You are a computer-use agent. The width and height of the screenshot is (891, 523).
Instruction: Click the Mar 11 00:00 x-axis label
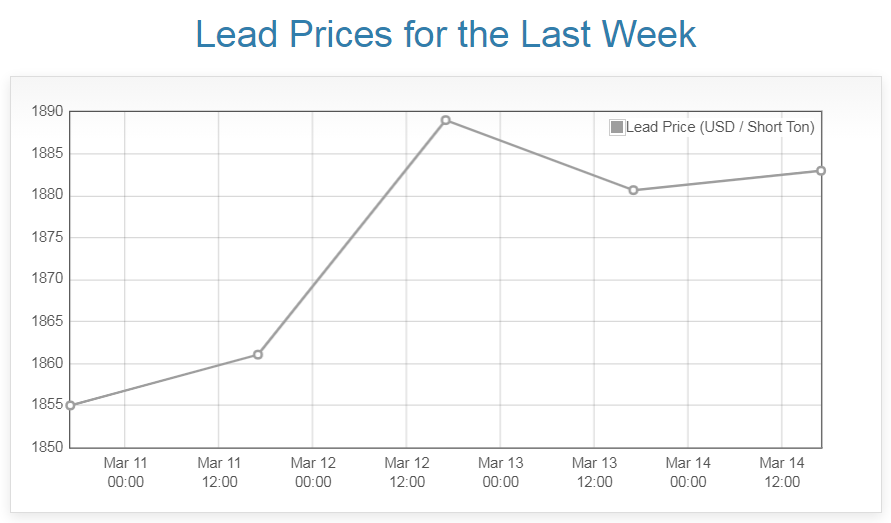click(125, 472)
